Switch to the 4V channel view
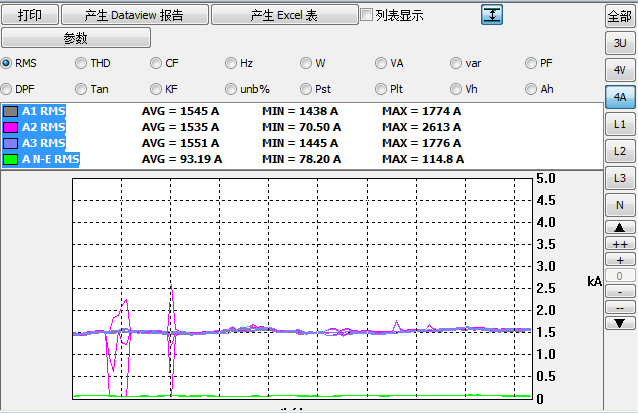This screenshot has height=413, width=638. click(x=620, y=70)
